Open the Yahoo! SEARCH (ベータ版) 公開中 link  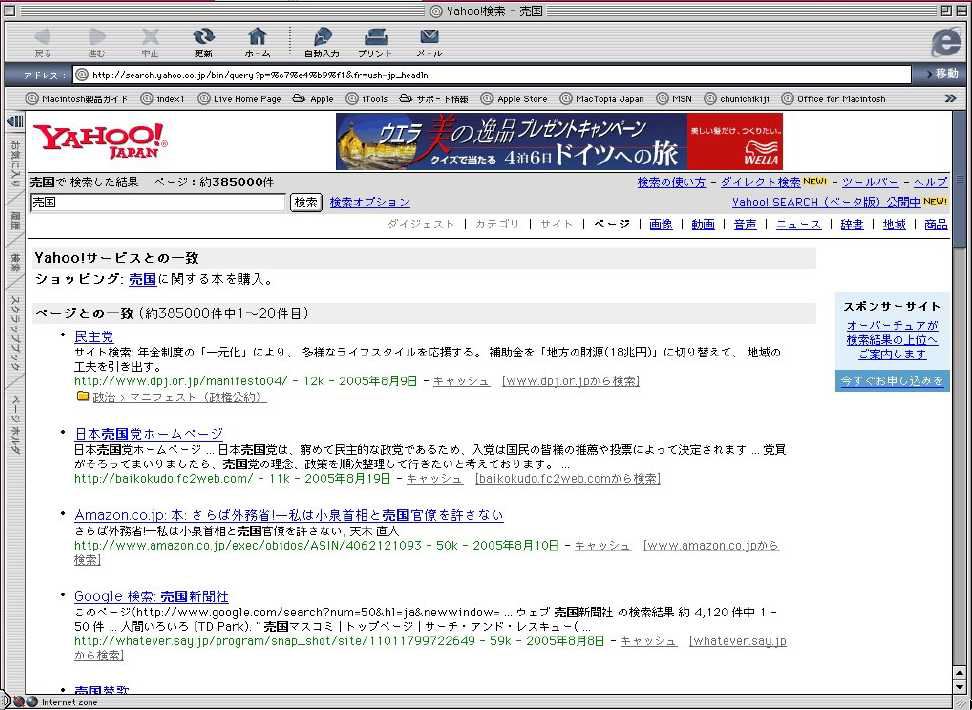coord(826,202)
